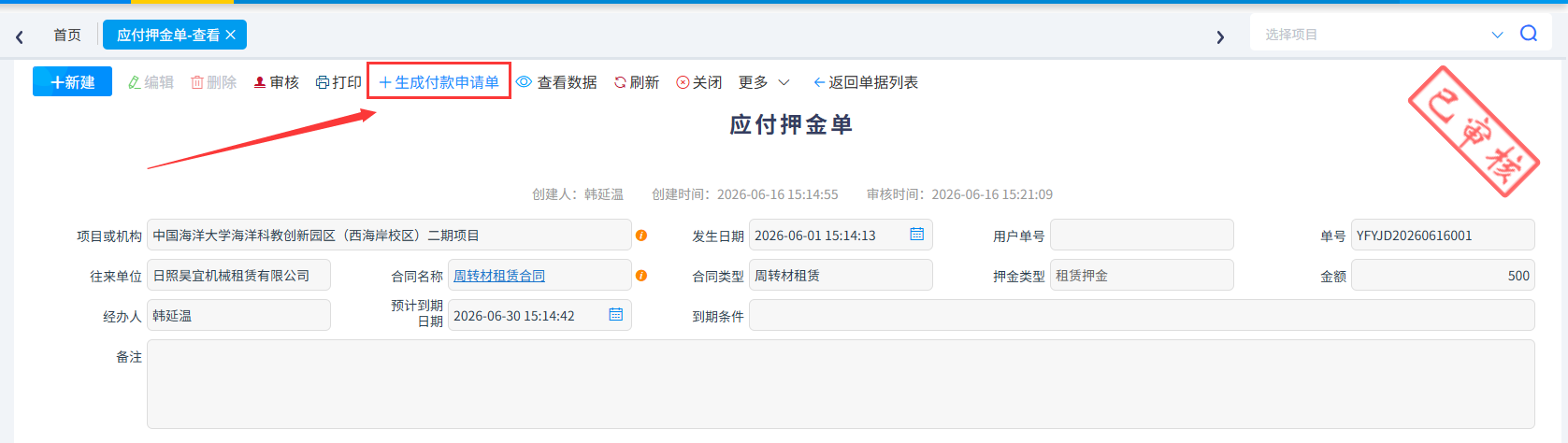Open 查看数据 with the eye icon
This screenshot has height=443, width=1568.
coord(556,82)
